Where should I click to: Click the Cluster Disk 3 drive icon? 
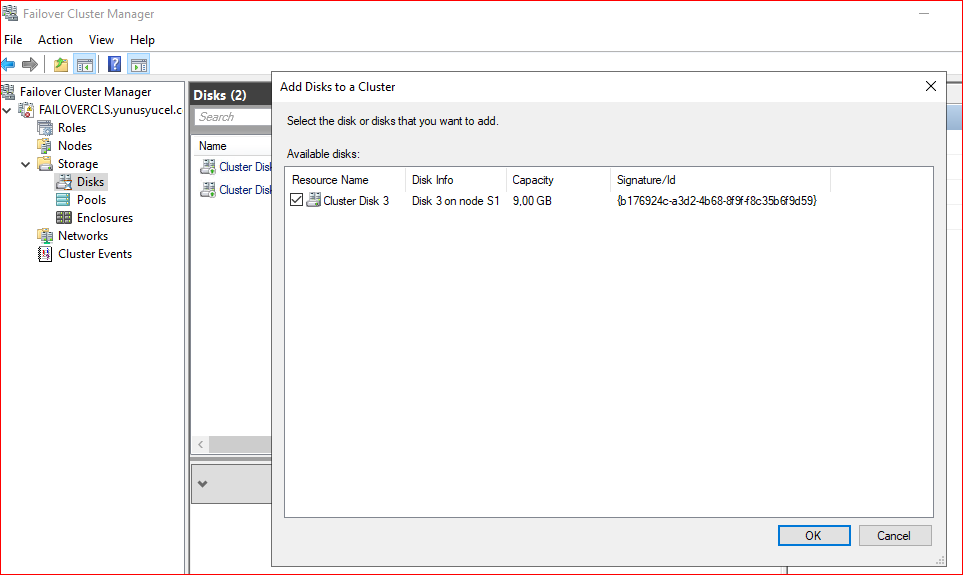314,200
